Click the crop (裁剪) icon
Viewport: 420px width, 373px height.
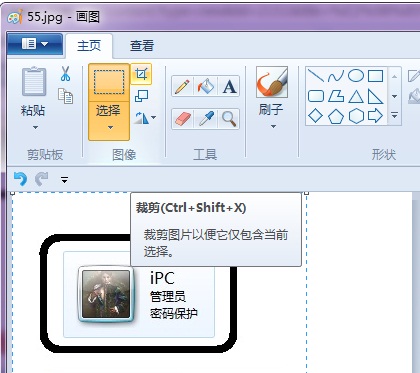click(141, 74)
